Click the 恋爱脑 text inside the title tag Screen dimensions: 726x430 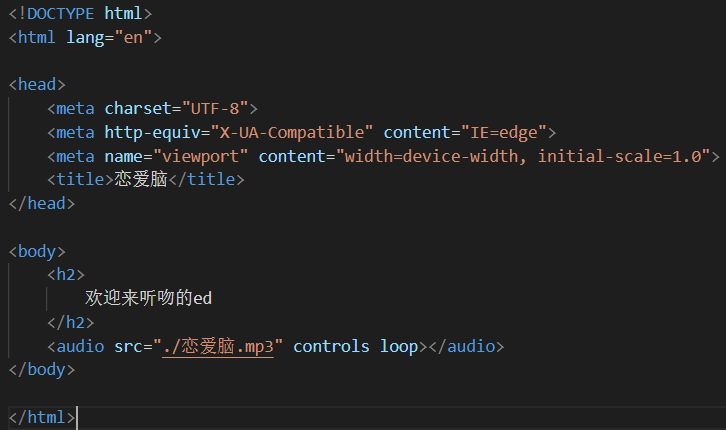click(138, 180)
